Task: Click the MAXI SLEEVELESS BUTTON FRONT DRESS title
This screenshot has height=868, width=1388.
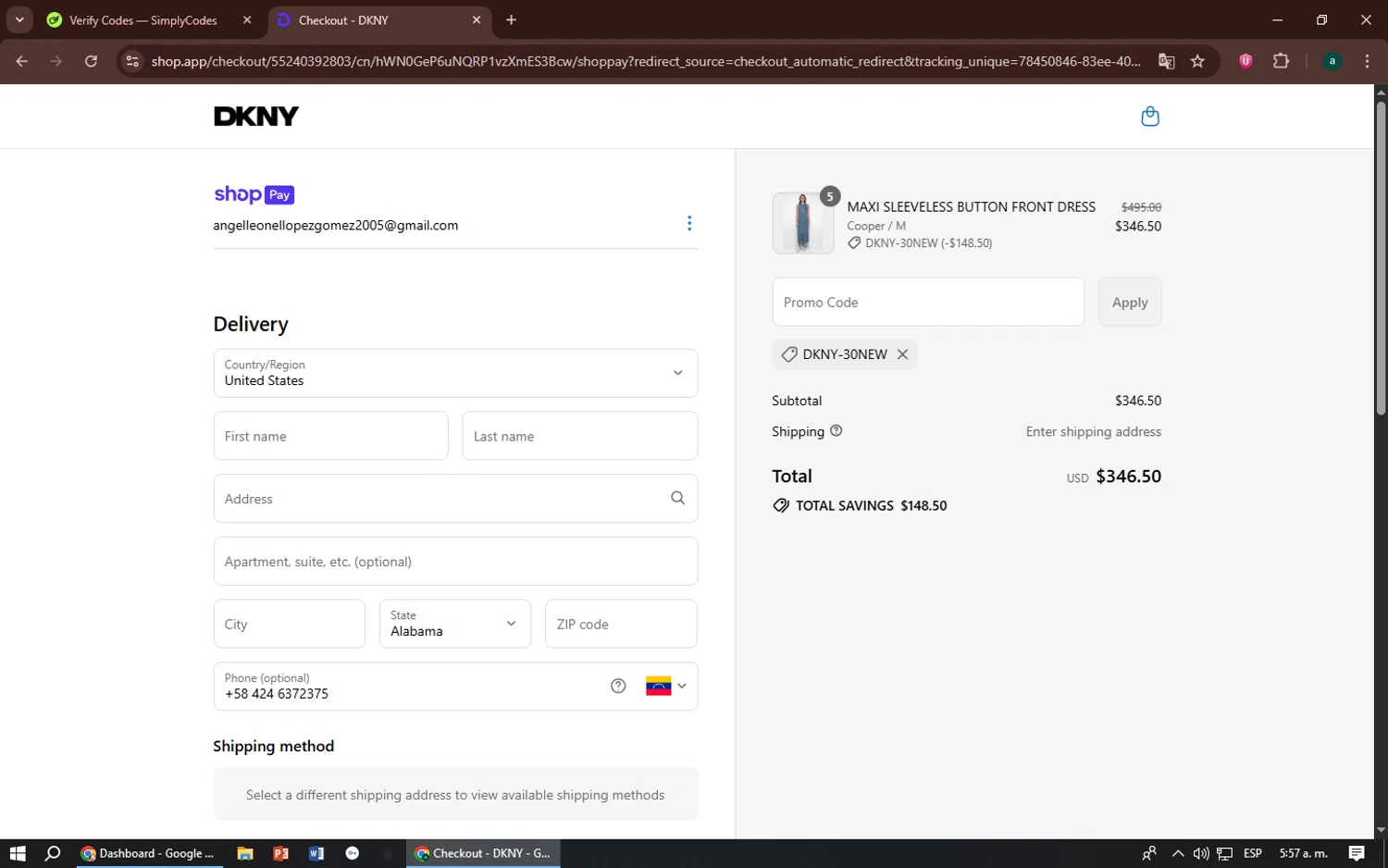Action: click(971, 206)
